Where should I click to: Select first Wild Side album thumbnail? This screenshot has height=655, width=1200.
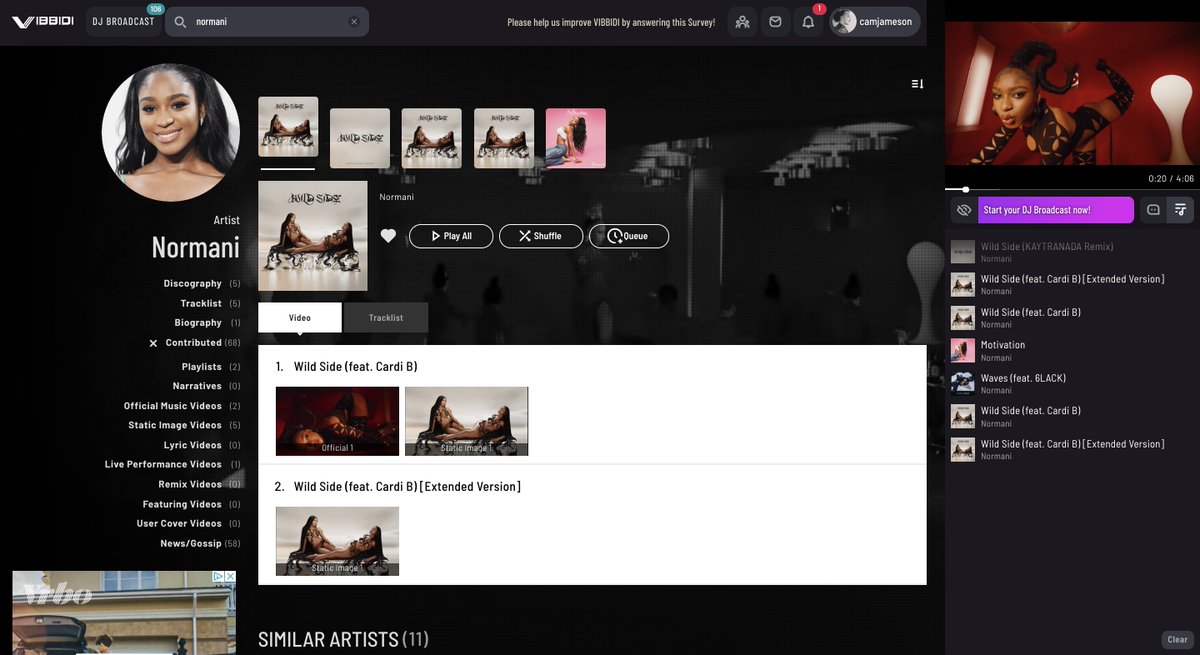coord(288,126)
